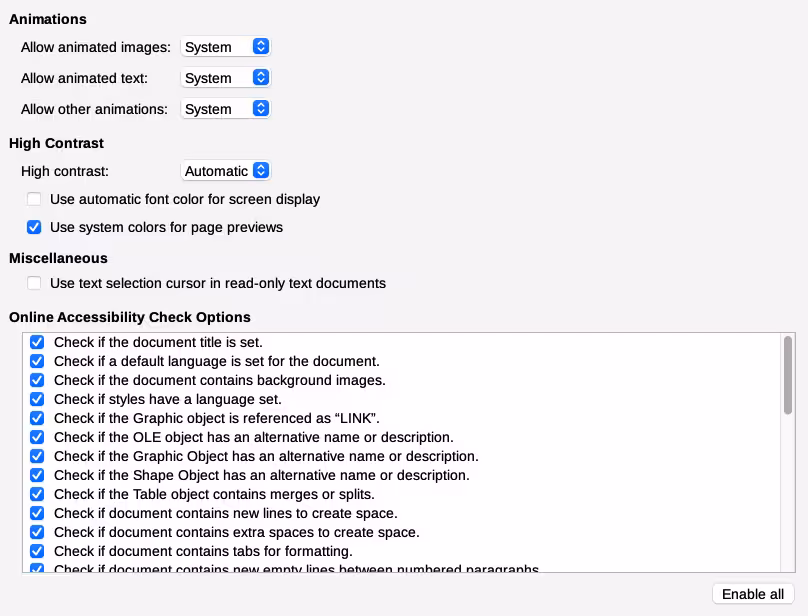Viewport: 808px width, 616px height.
Task: Disable the background images document check
Action: [37, 380]
